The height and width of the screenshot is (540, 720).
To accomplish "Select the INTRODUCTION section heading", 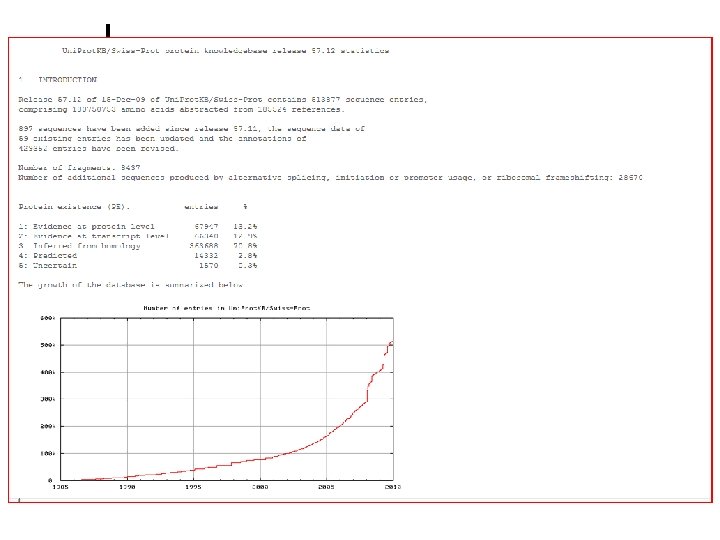I will pos(68,79).
